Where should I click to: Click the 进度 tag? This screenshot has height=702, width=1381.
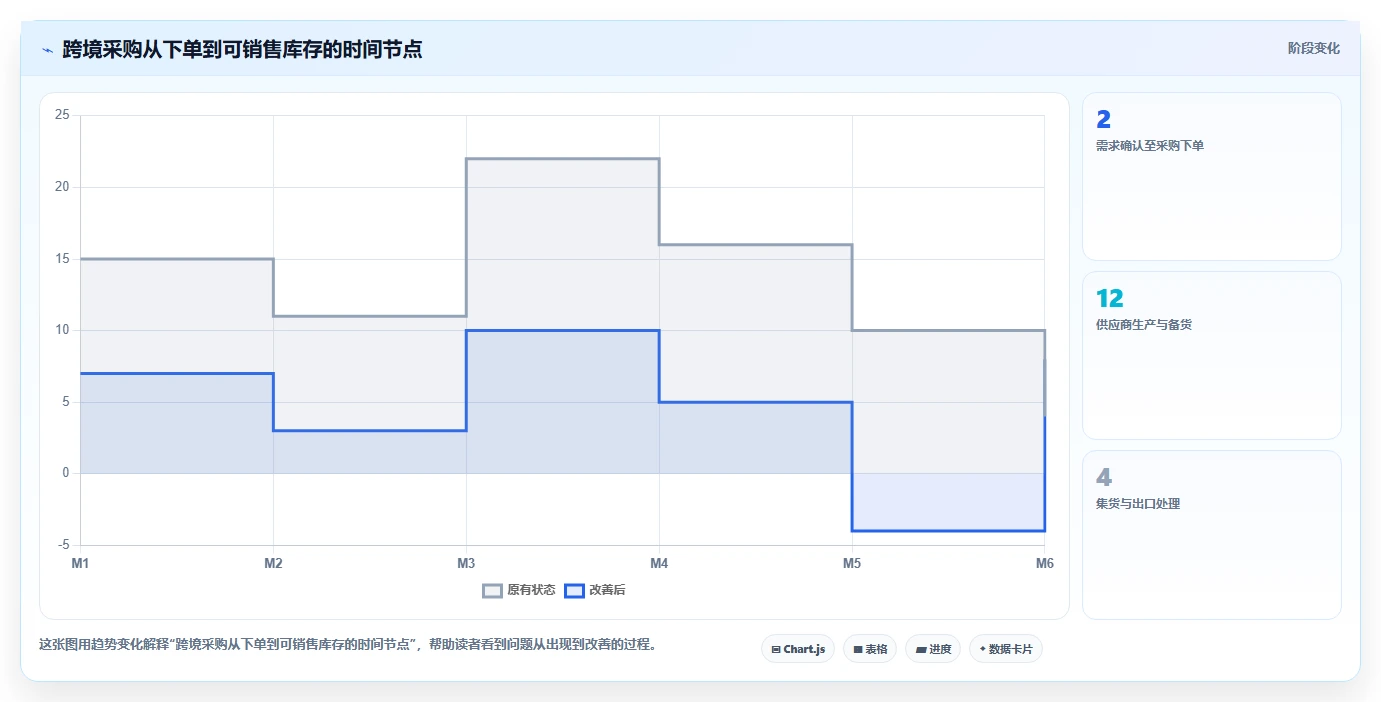click(933, 649)
